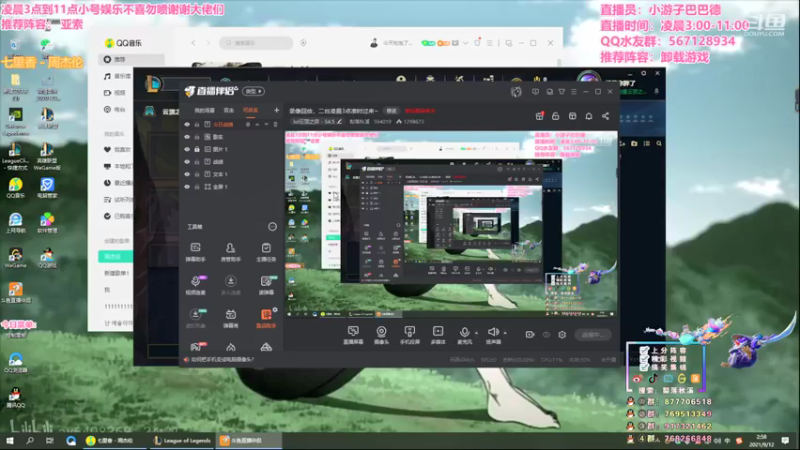This screenshot has height=450, width=800.
Task: Go back in QQ音乐 navigation
Action: coord(193,43)
